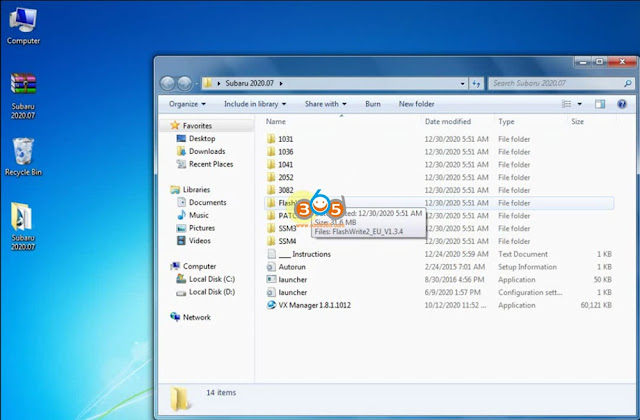
Task: Select the SSM3 folder icon
Action: point(271,228)
